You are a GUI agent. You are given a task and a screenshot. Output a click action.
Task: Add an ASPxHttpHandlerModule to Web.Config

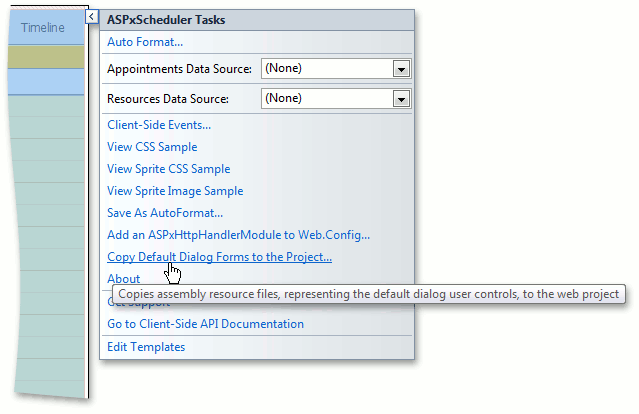tap(238, 235)
